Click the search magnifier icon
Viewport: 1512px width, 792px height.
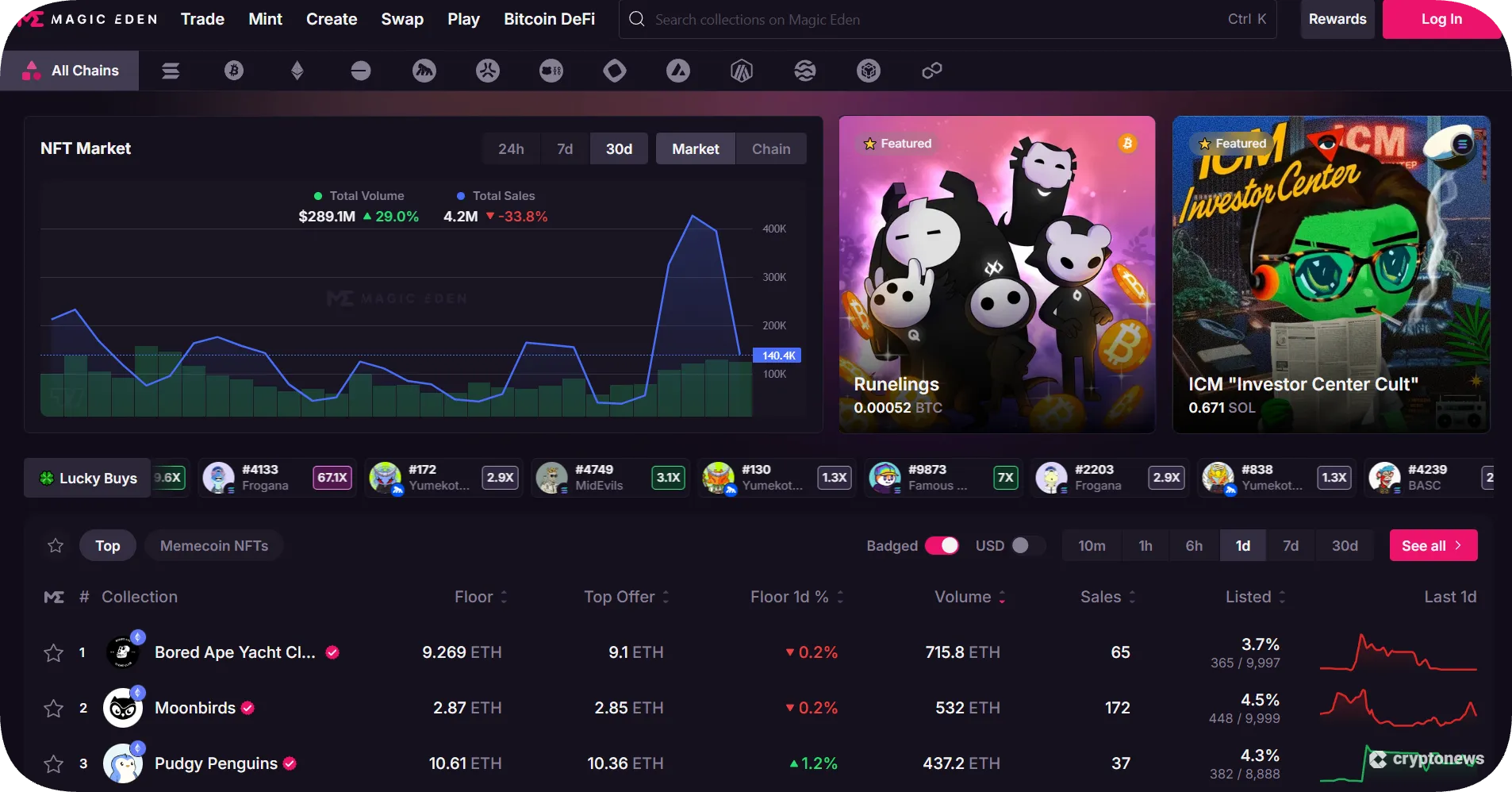pyautogui.click(x=635, y=19)
